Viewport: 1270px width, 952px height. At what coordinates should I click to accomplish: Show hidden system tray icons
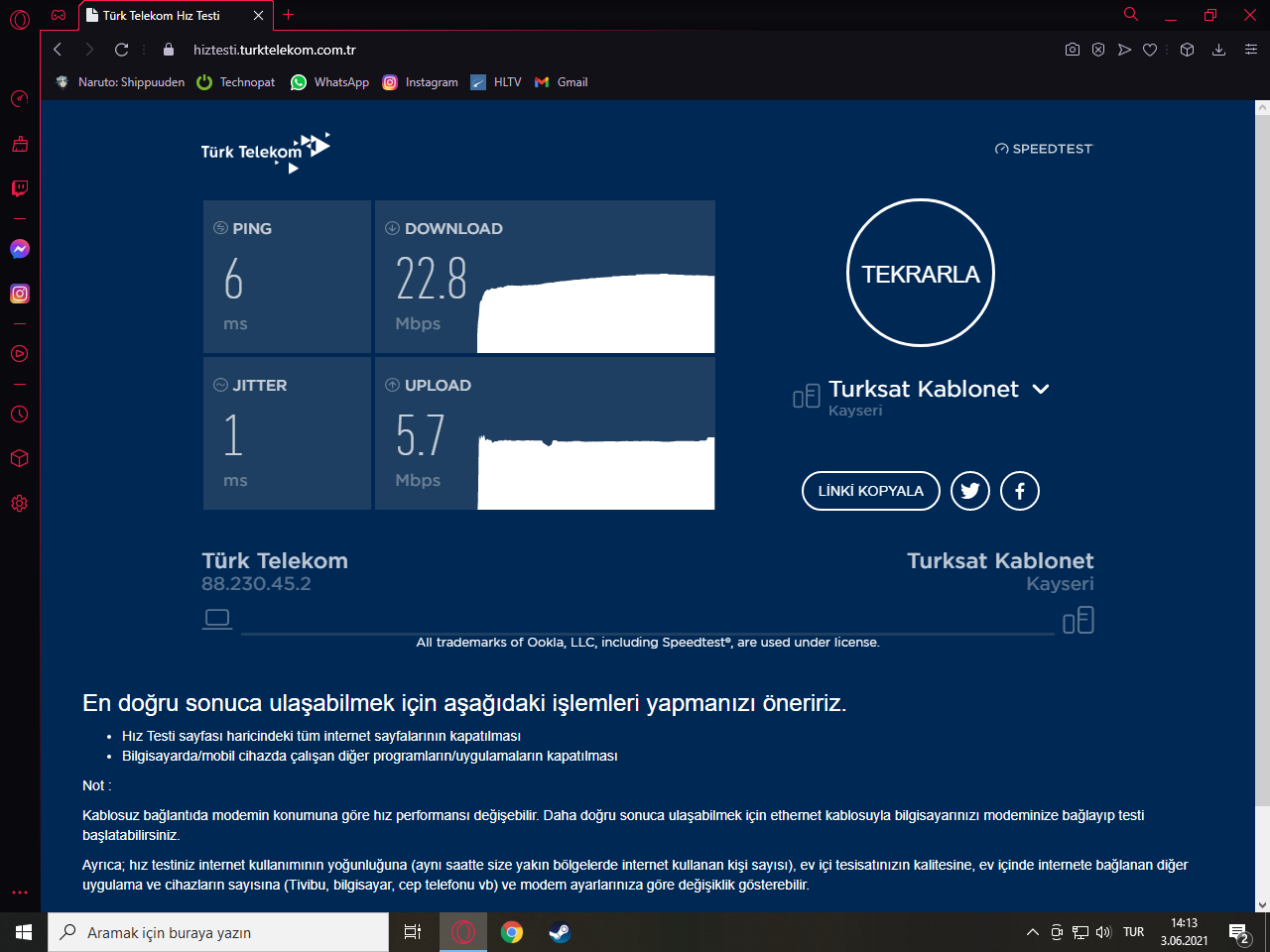coord(1033,932)
